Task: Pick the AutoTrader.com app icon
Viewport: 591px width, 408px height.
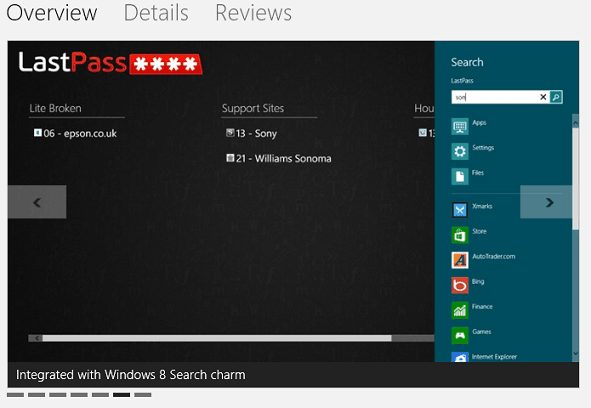Action: tap(460, 260)
